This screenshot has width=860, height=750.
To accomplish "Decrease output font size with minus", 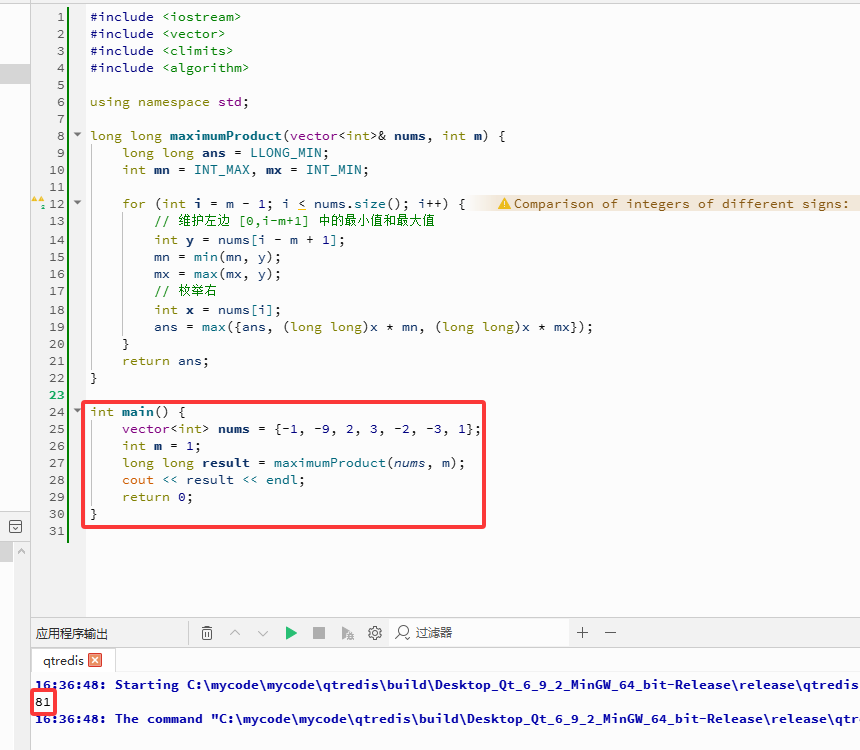I will click(x=610, y=633).
